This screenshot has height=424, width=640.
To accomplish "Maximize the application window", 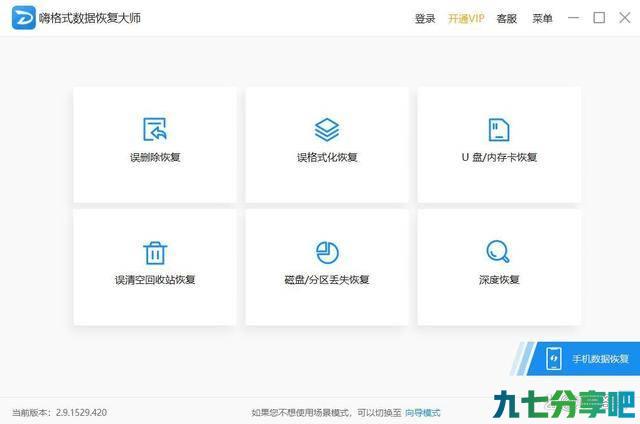I will click(x=599, y=18).
